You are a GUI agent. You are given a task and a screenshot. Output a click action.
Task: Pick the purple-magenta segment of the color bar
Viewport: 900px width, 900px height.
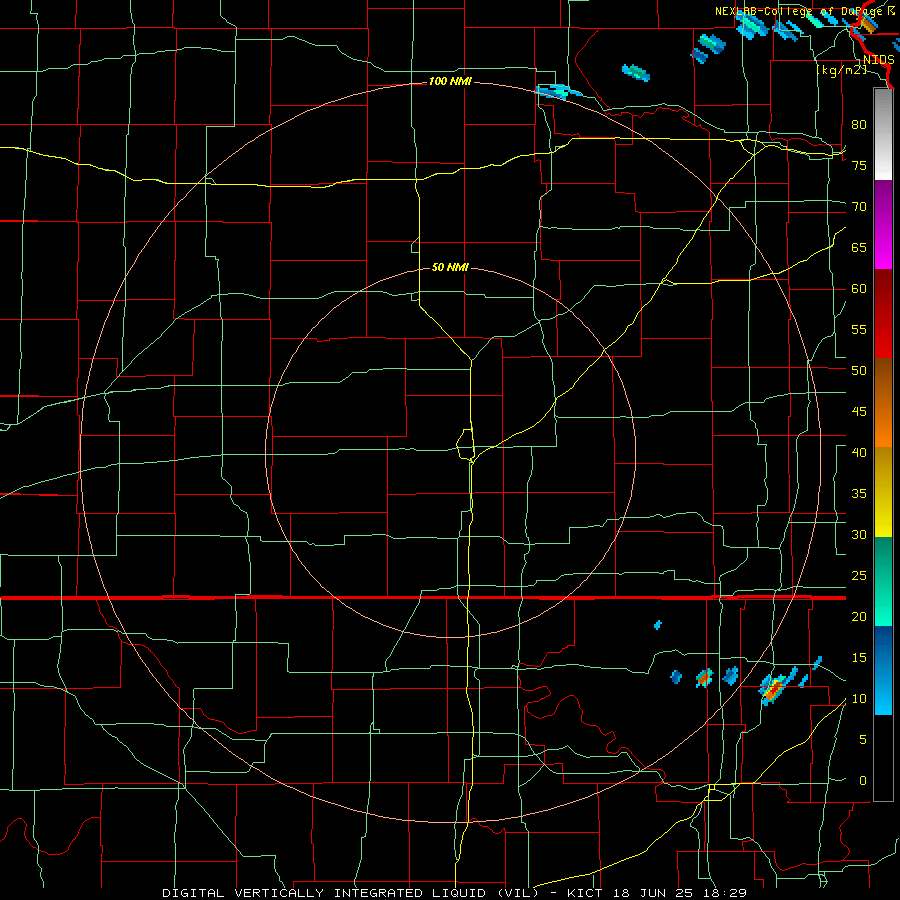[883, 224]
